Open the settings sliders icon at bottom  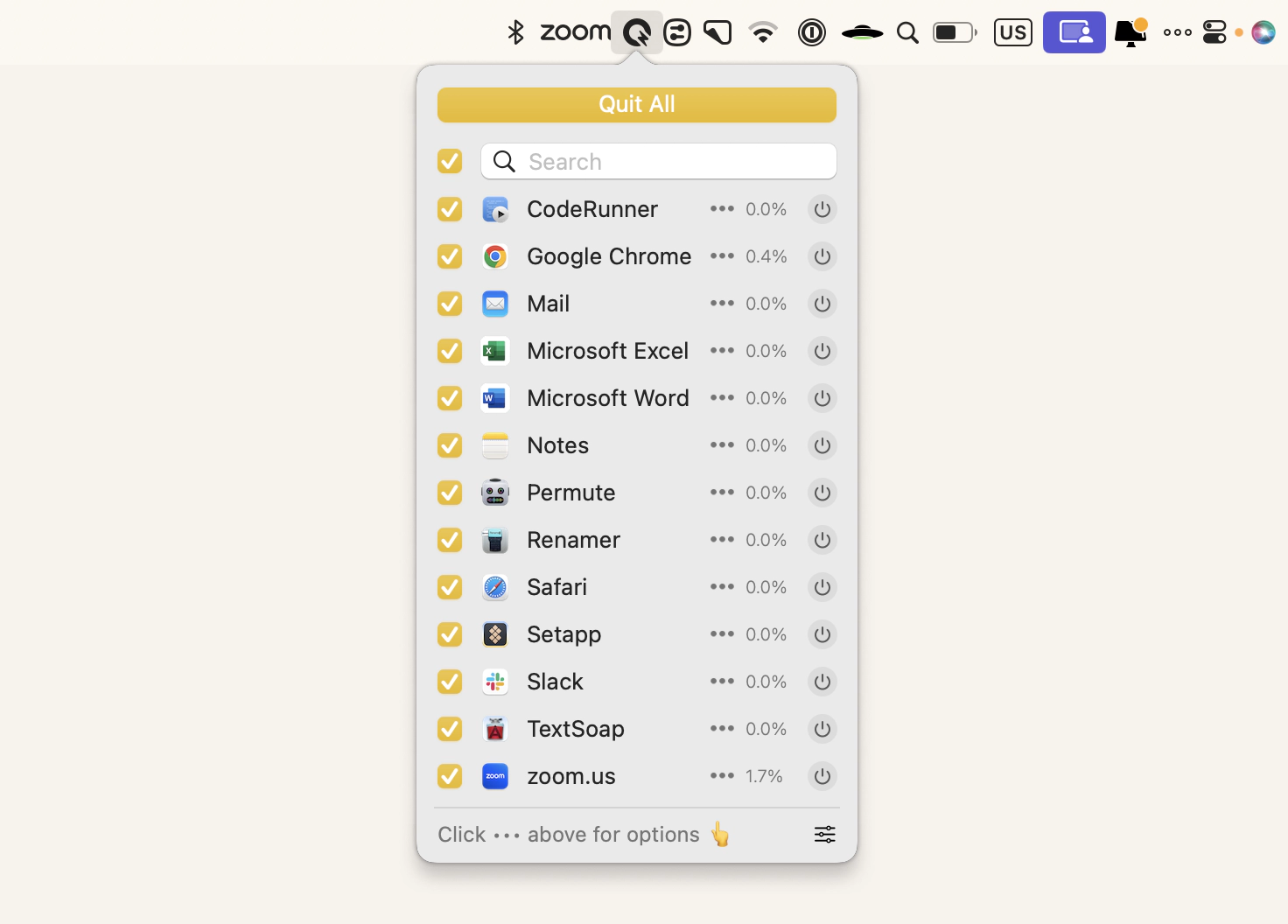(x=824, y=835)
